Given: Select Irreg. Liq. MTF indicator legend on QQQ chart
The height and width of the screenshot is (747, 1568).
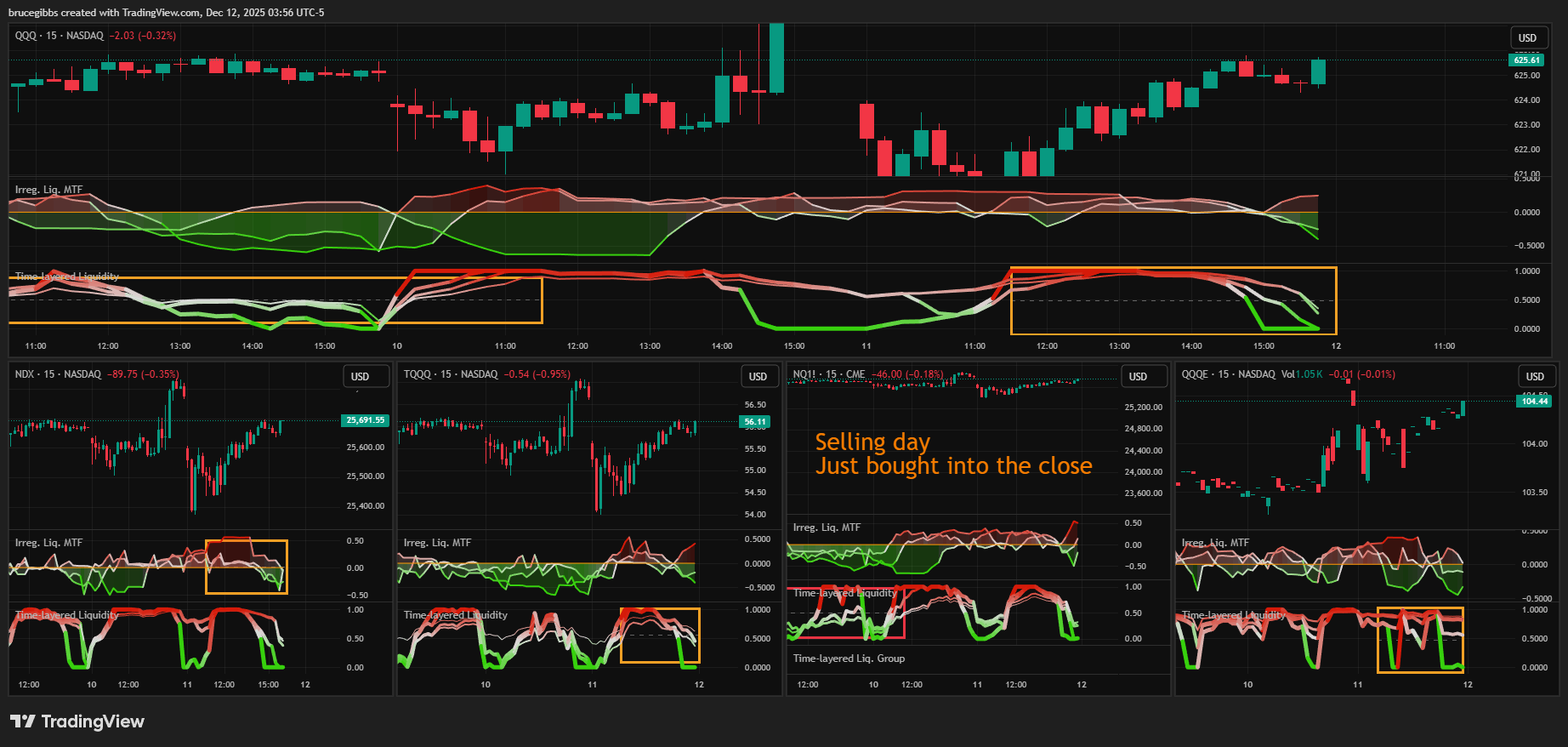Looking at the screenshot, I should (x=48, y=190).
